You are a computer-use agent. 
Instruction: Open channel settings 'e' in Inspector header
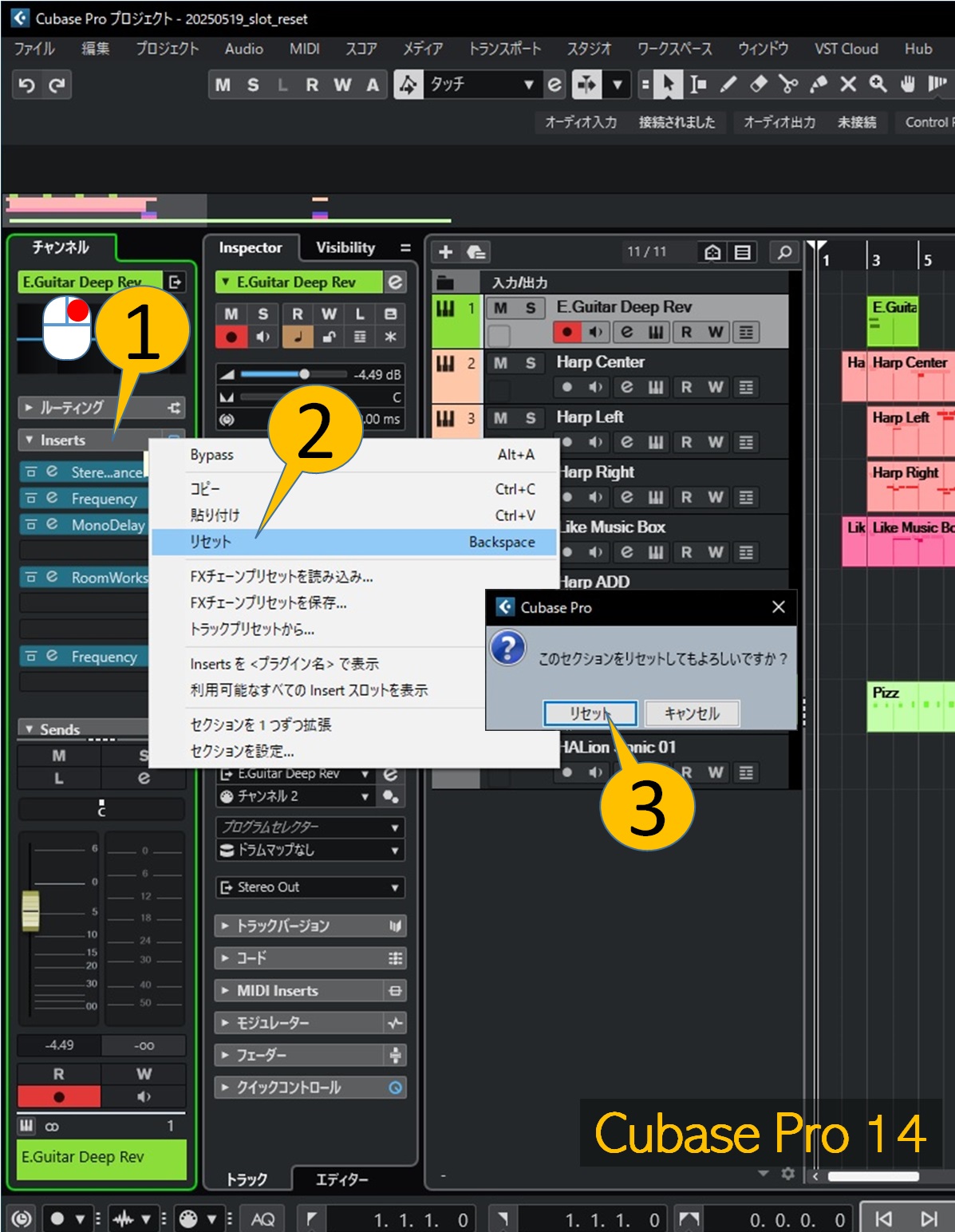point(395,282)
